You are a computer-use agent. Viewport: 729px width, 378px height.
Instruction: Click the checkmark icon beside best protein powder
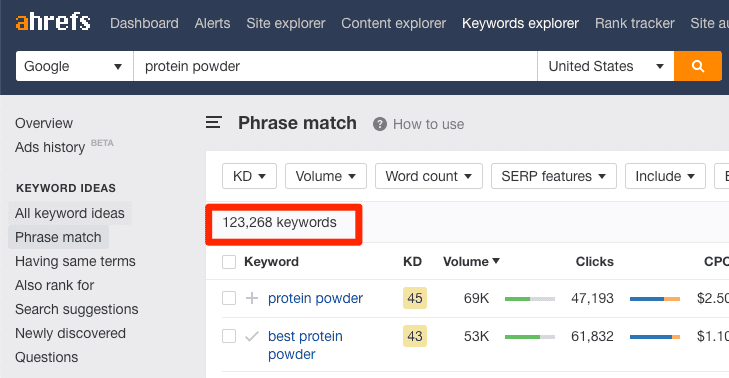click(252, 336)
